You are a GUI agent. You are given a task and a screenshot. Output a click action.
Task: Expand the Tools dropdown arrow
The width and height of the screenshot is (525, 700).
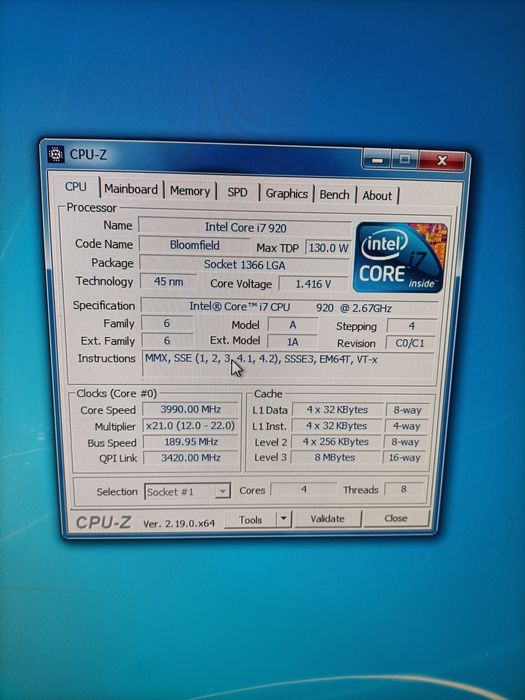point(283,519)
